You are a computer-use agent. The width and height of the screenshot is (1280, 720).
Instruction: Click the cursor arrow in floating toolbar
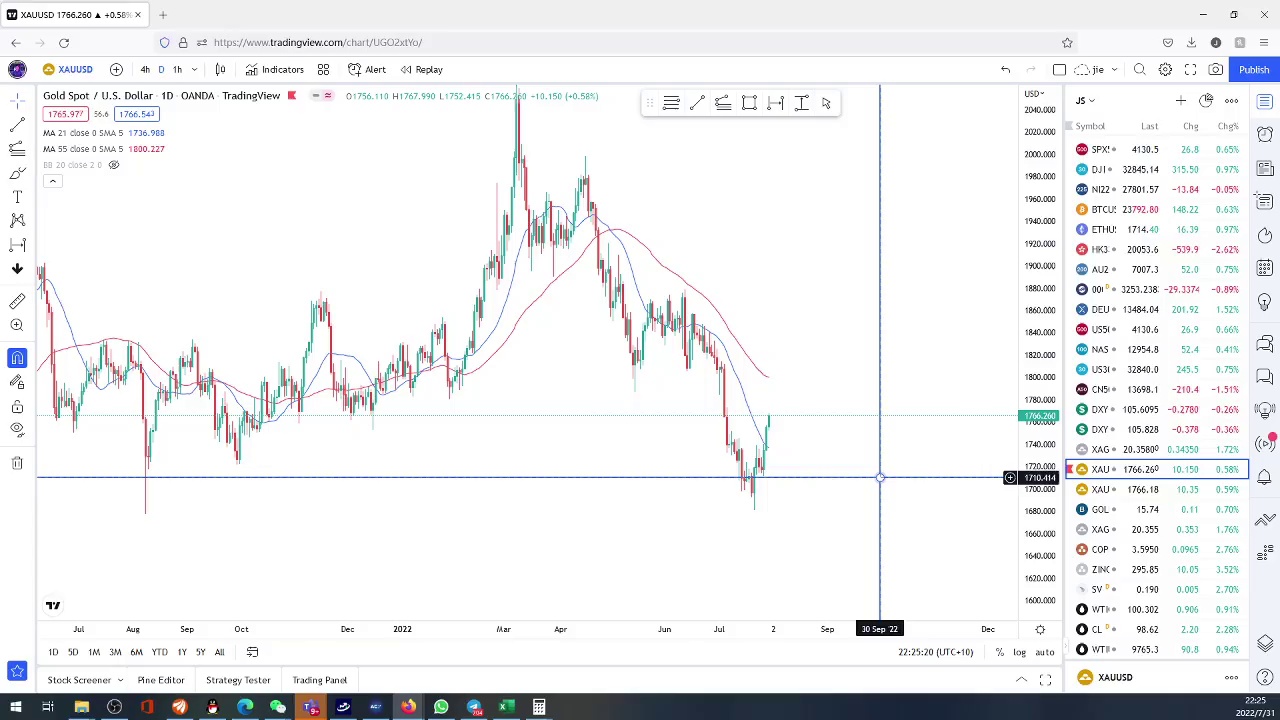point(826,103)
